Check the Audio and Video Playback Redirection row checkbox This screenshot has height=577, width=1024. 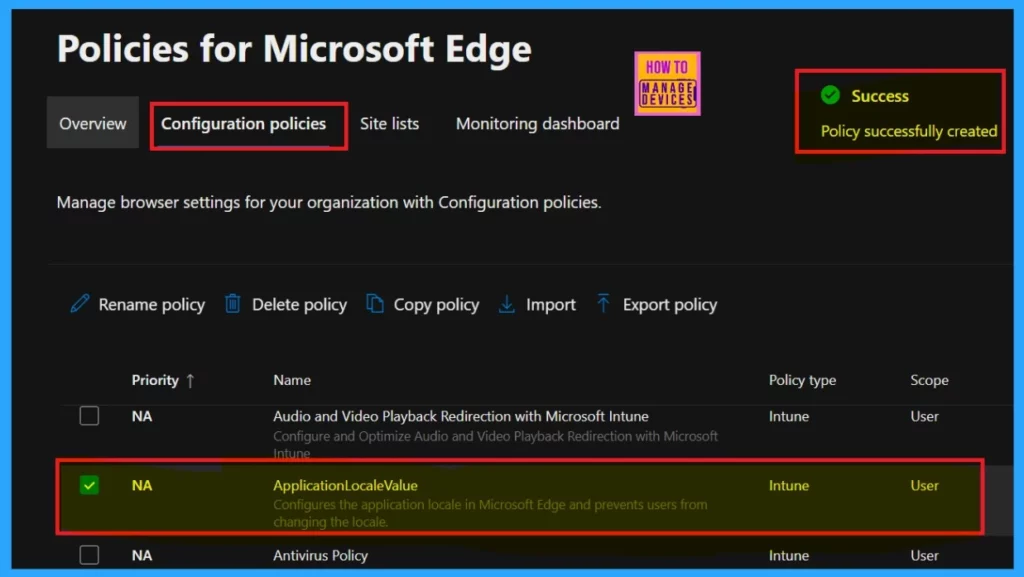89,416
